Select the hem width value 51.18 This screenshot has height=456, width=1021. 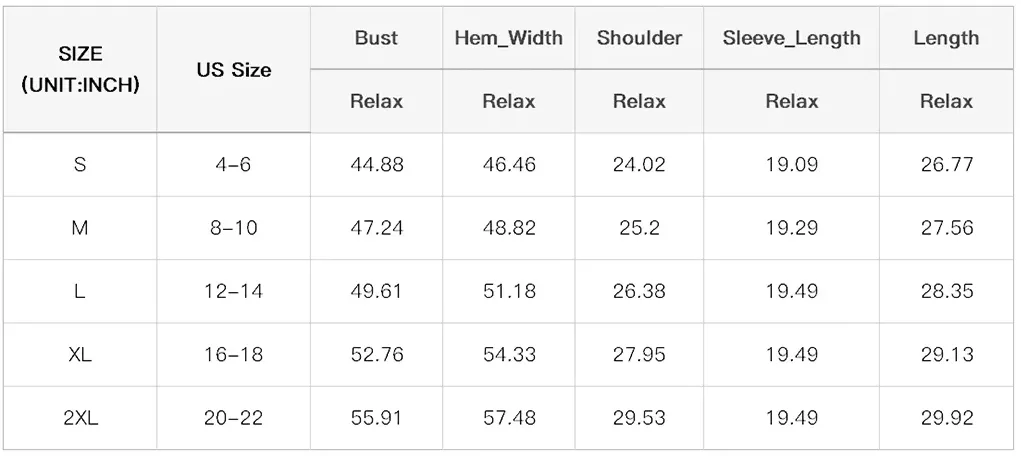pos(509,291)
